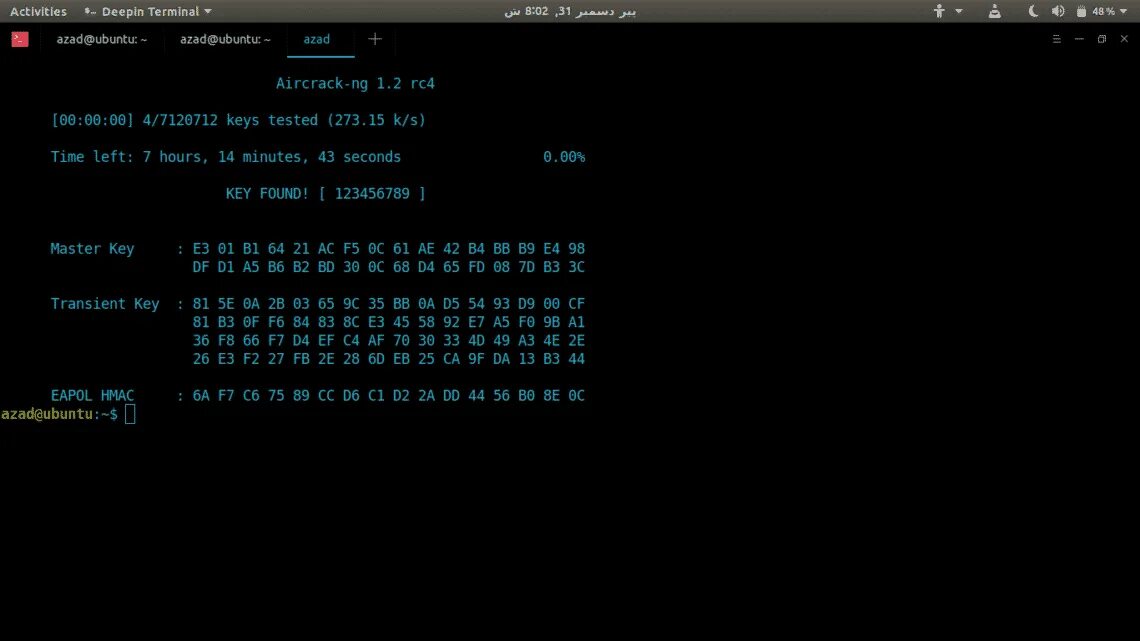Screen dimensions: 1140x641
Task: Click the clock and date in top bar
Action: [569, 11]
